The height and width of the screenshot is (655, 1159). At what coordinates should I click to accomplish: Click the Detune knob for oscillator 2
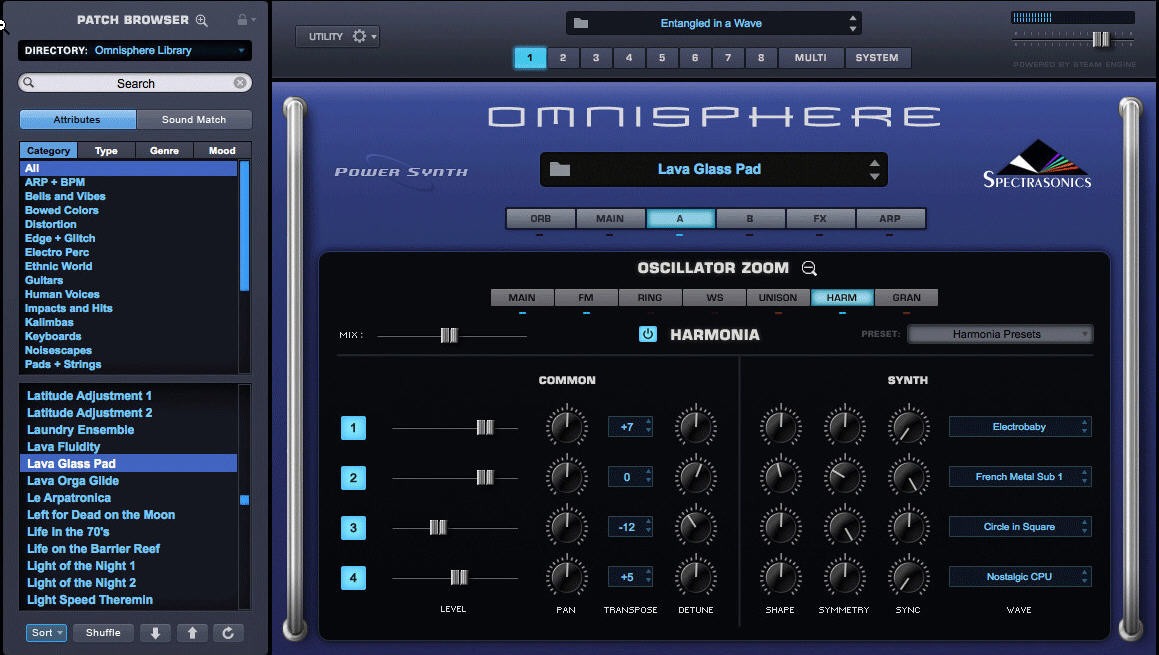pos(696,477)
